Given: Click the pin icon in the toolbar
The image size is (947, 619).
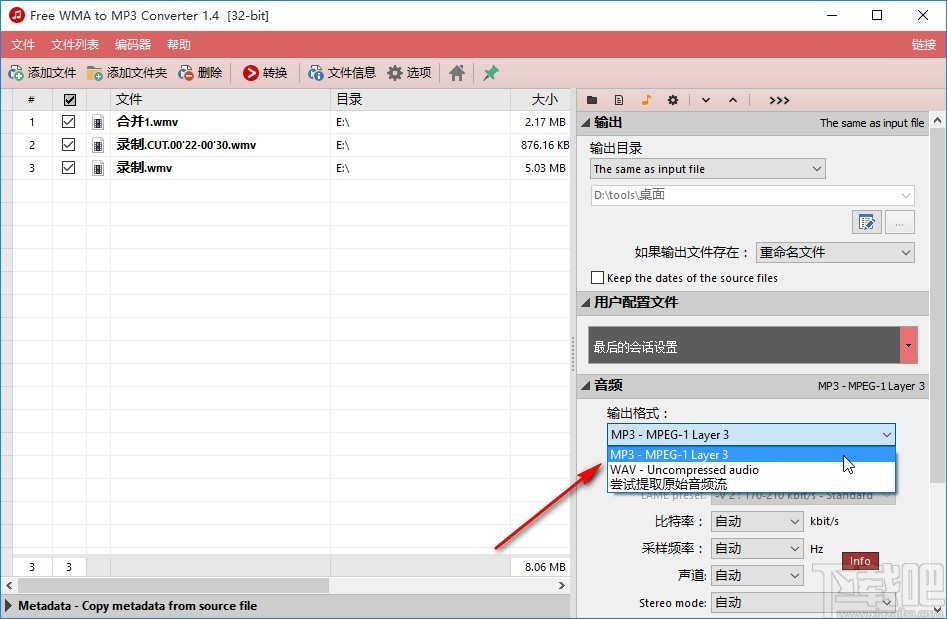Looking at the screenshot, I should click(x=488, y=72).
